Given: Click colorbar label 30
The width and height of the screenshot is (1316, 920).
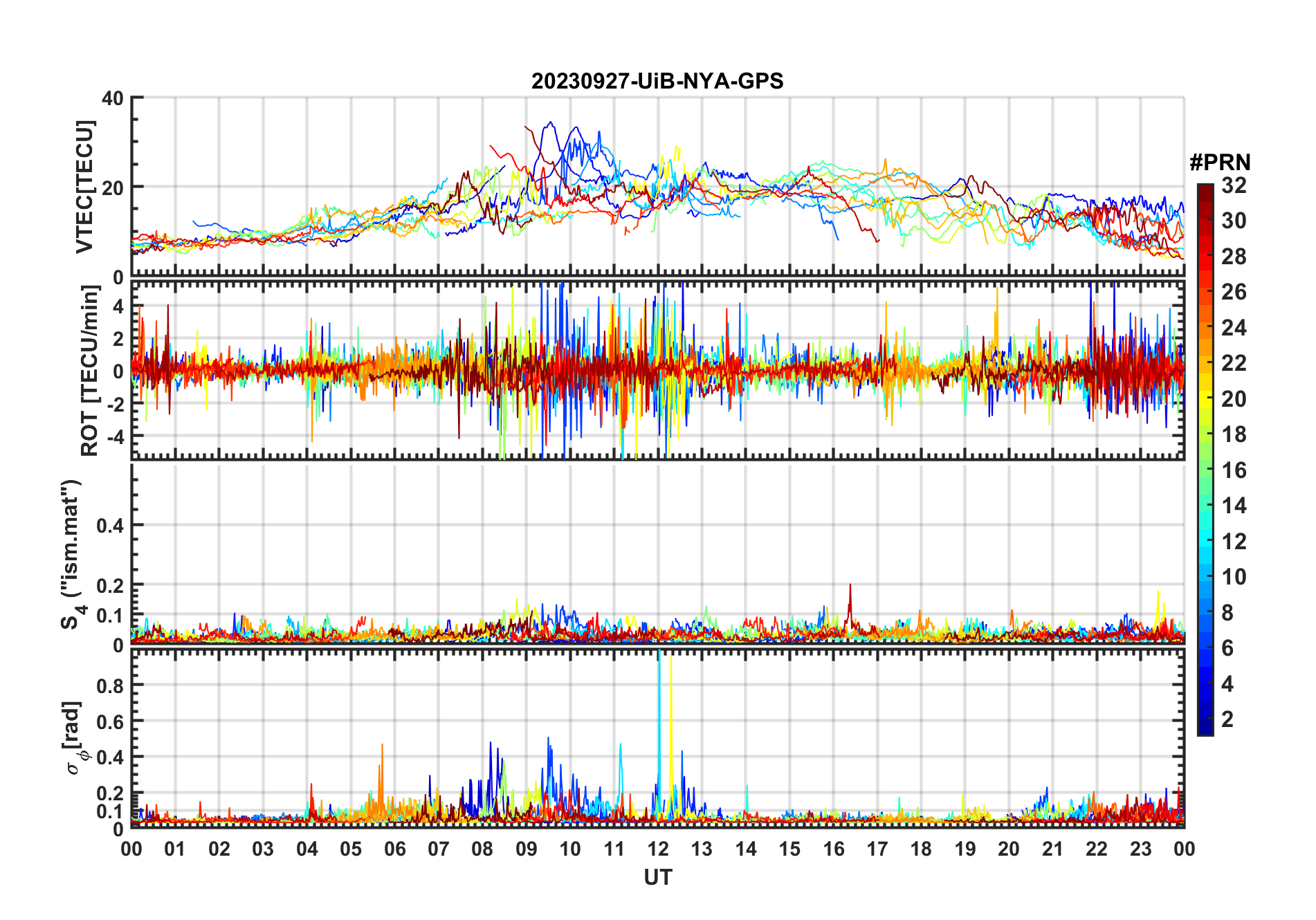Looking at the screenshot, I should point(1234,221).
